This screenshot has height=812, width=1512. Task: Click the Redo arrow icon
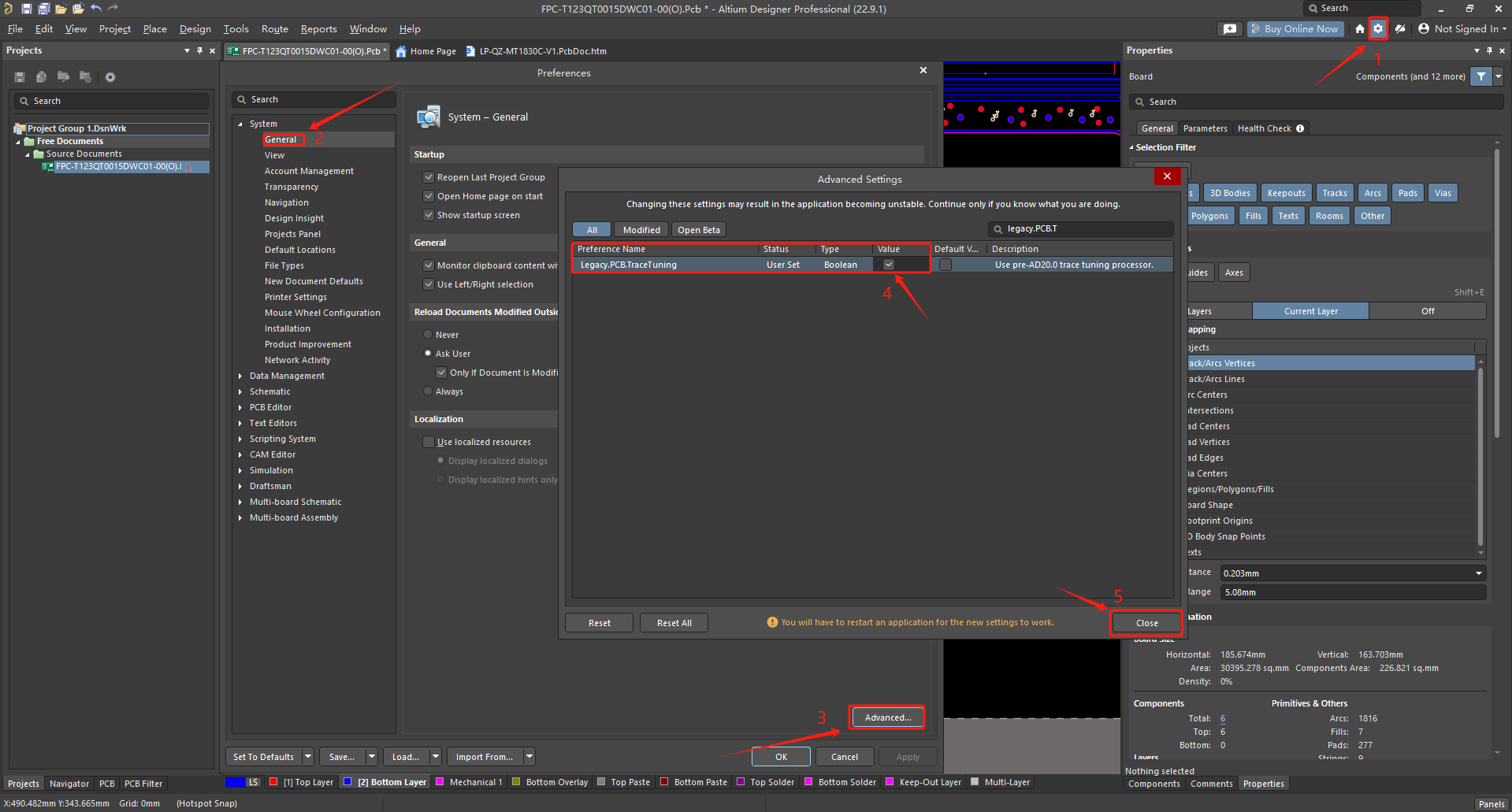click(x=113, y=9)
